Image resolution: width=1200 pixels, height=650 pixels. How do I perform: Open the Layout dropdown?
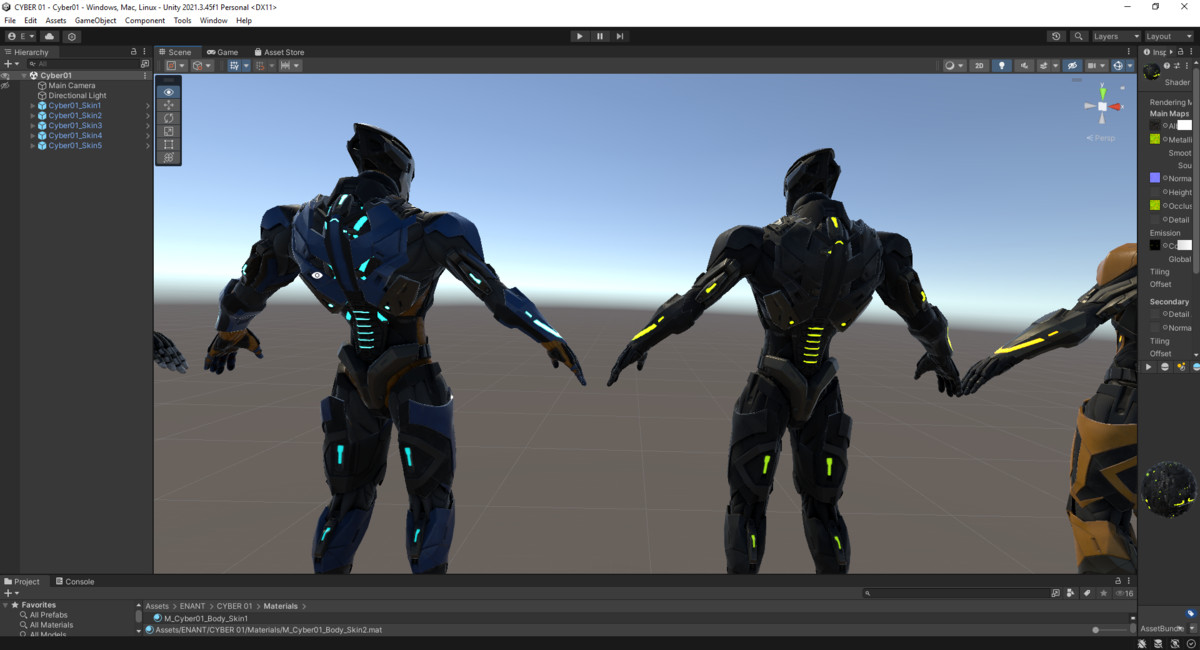click(1168, 36)
